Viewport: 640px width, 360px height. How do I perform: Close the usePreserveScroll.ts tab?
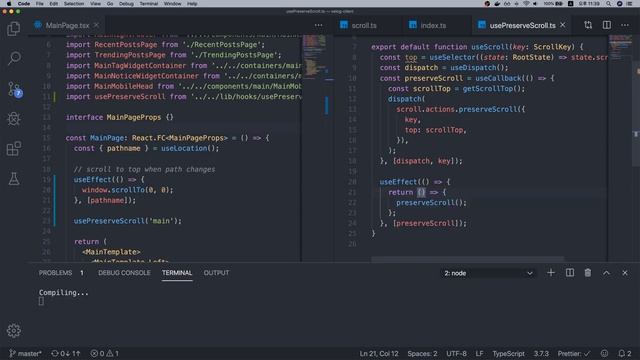pyautogui.click(x=563, y=25)
